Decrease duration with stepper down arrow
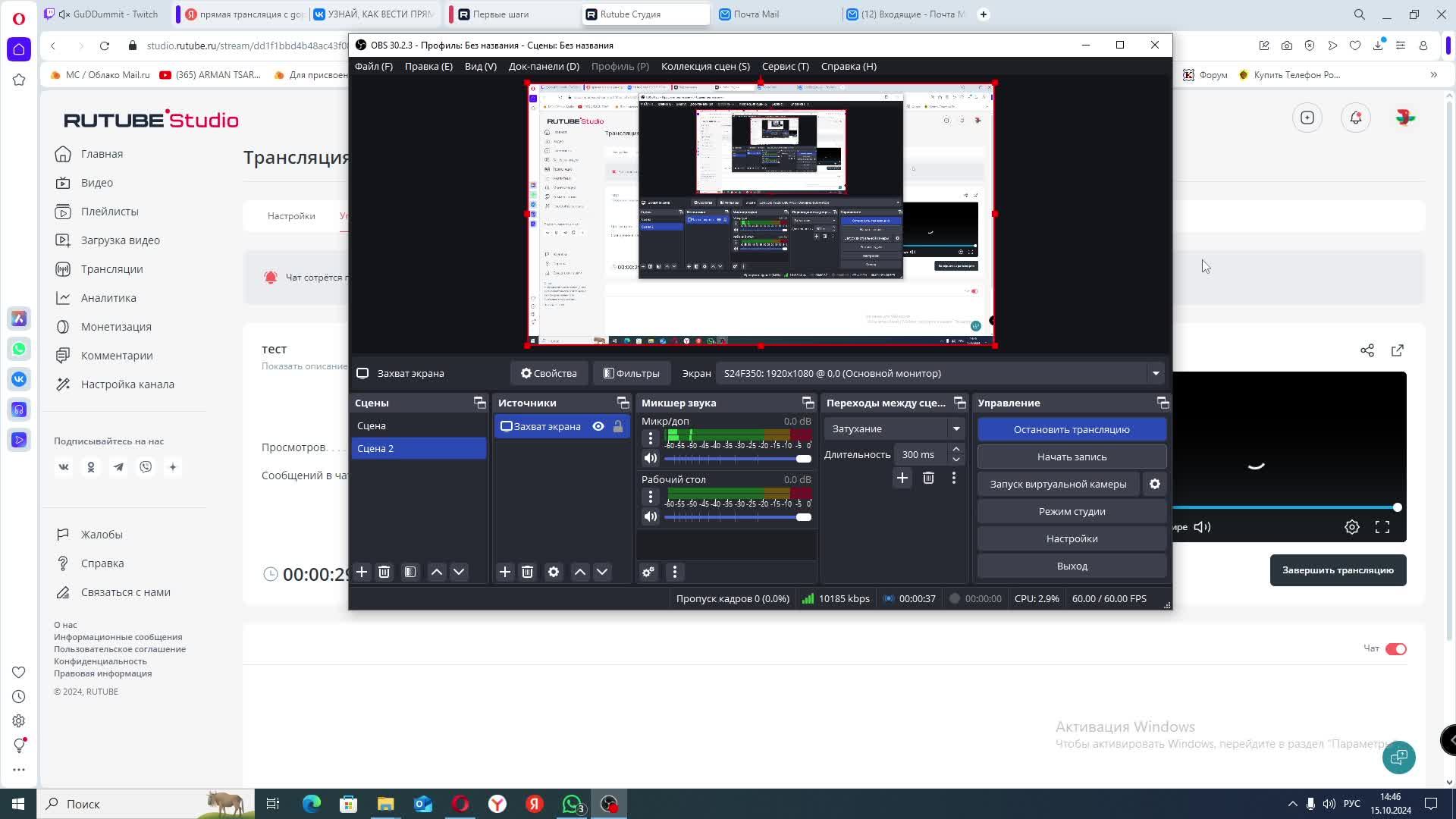The width and height of the screenshot is (1456, 819). 956,460
